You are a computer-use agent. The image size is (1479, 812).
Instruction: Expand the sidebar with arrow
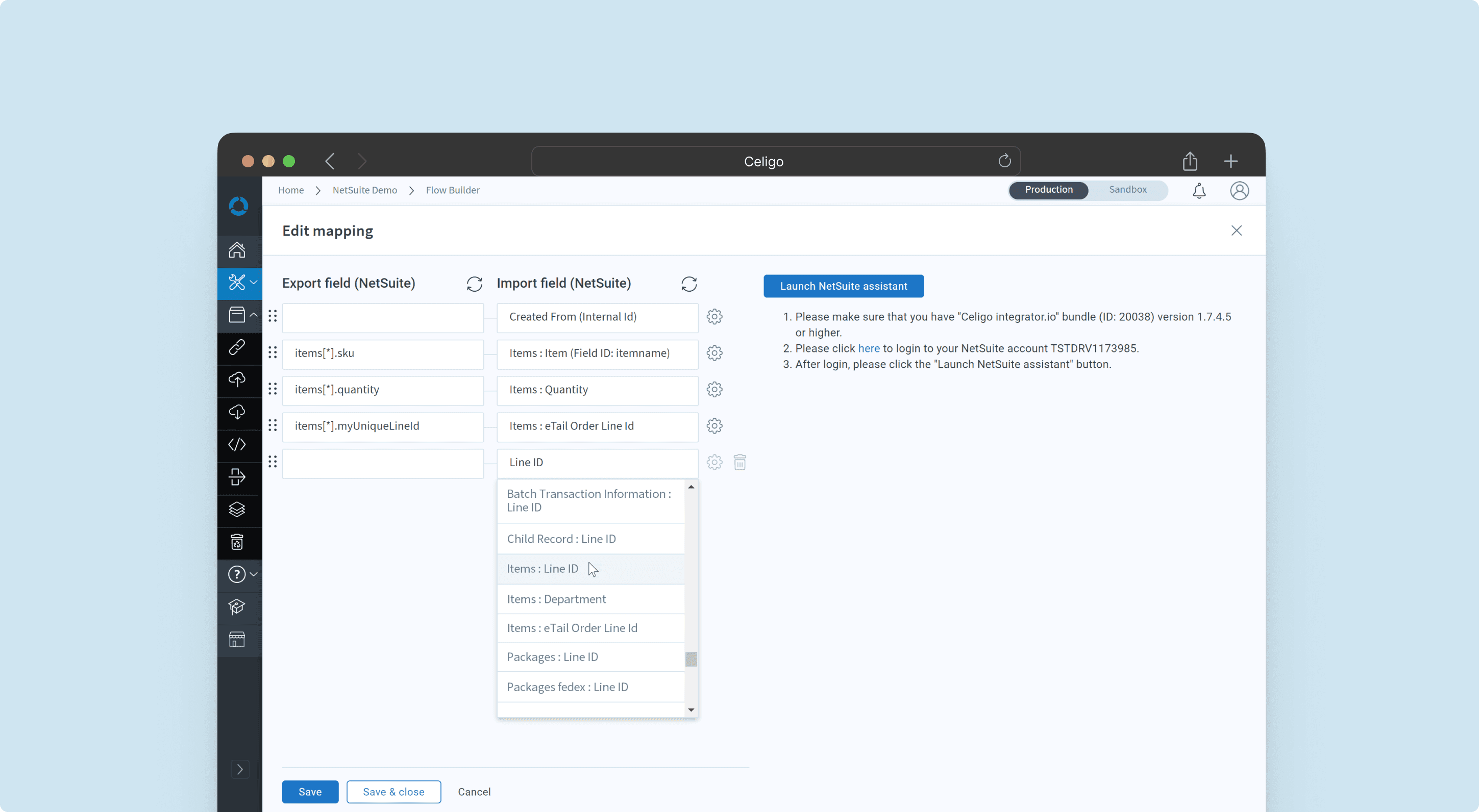240,770
